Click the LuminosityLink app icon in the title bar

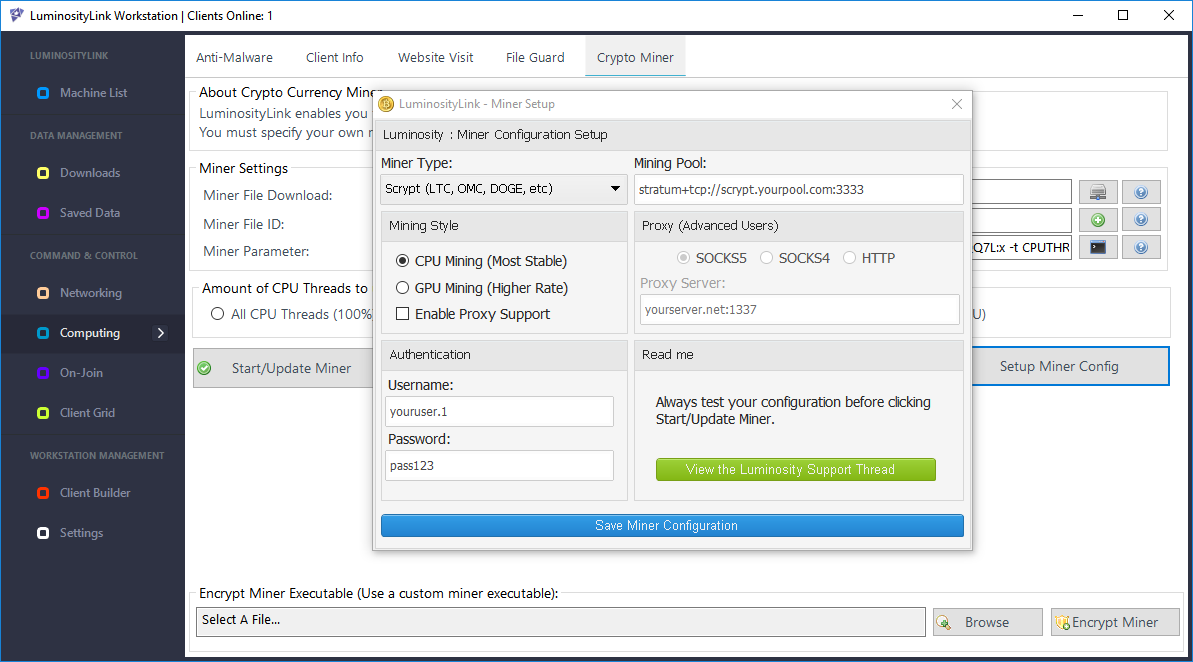16,15
